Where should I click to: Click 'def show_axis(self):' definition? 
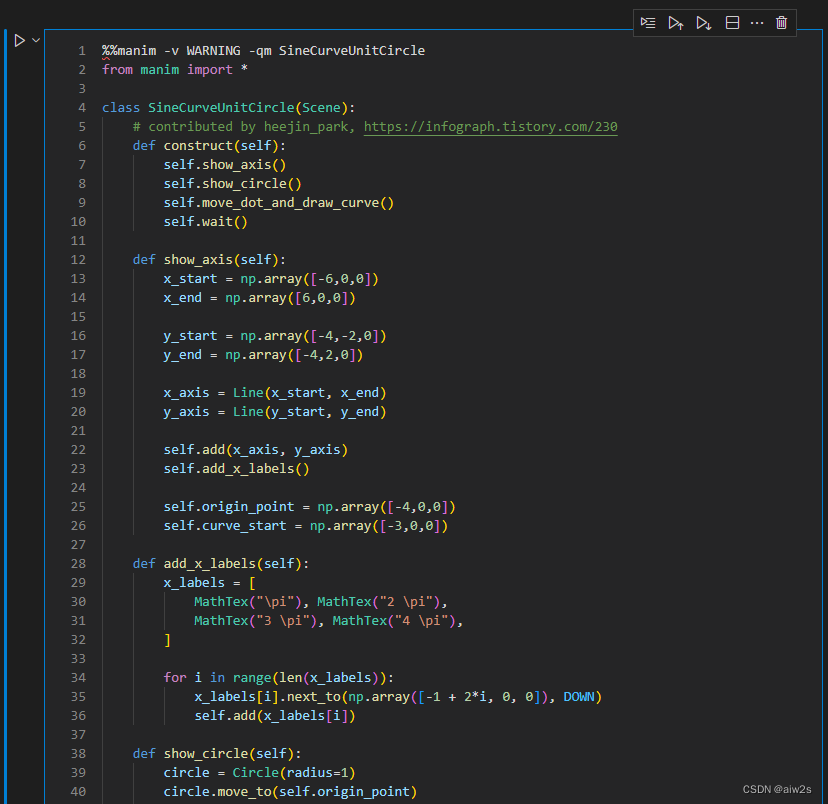209,260
